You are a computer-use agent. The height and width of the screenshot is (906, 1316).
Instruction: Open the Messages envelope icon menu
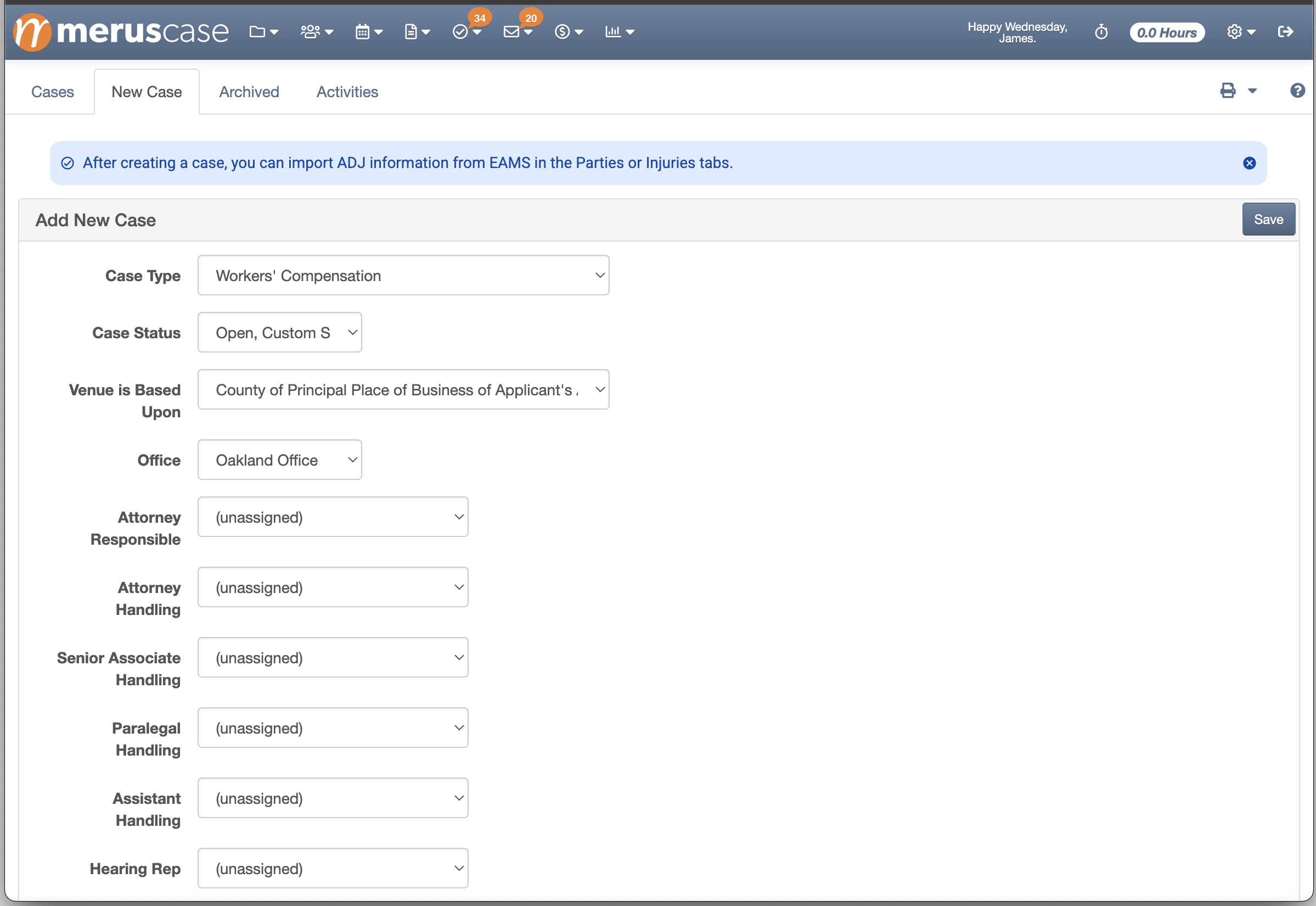pos(518,32)
